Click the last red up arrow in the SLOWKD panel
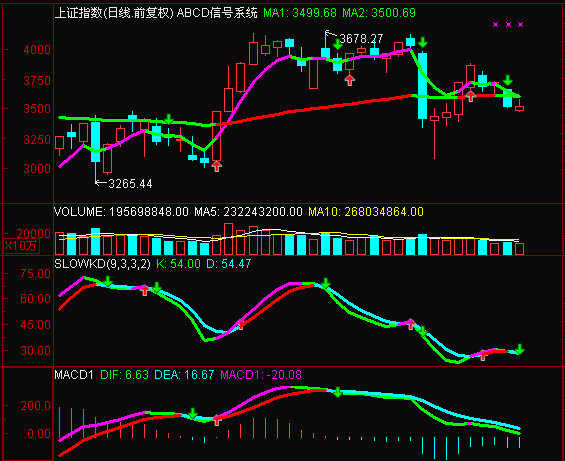The height and width of the screenshot is (461, 565). coord(483,355)
